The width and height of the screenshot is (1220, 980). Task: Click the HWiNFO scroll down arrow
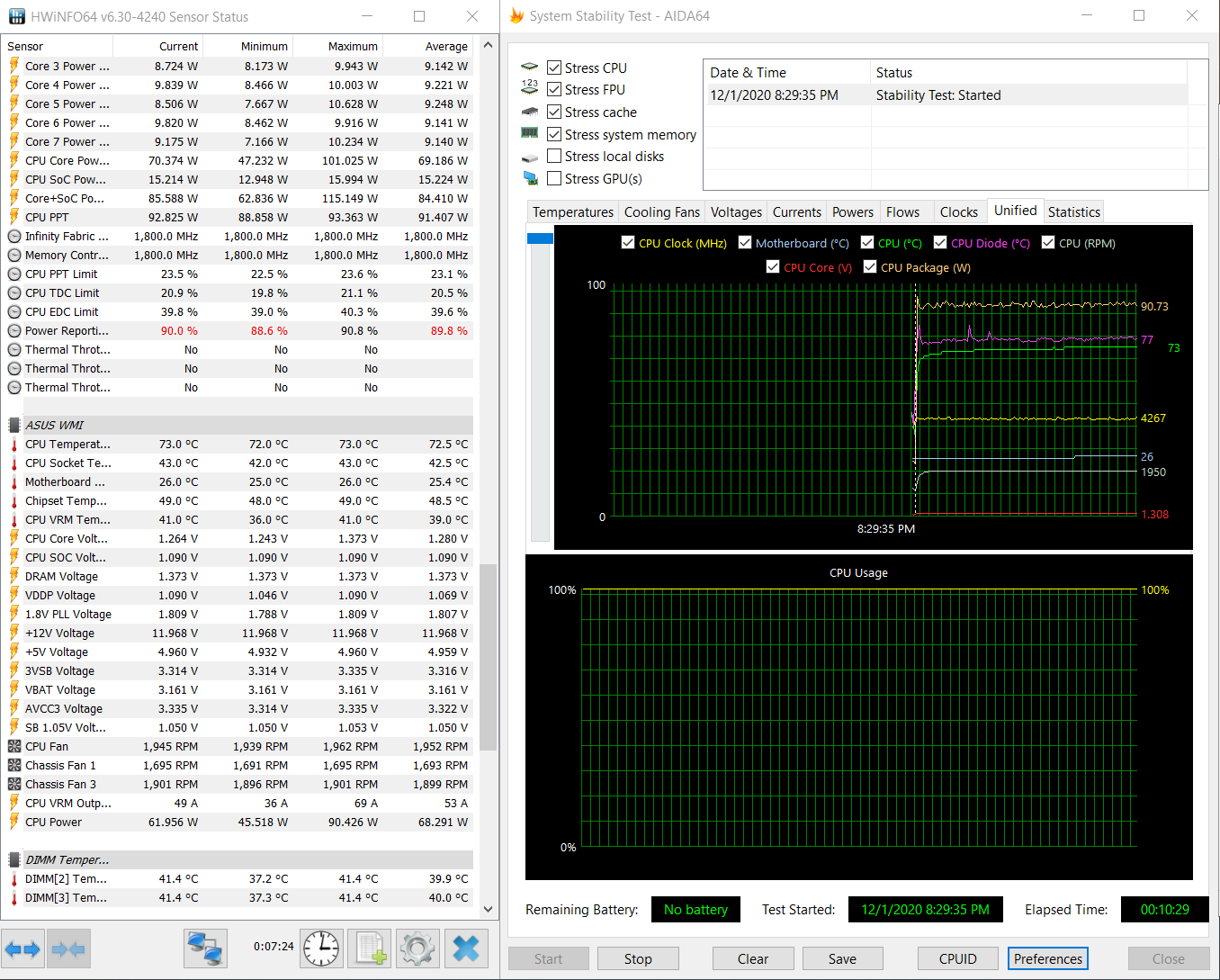pos(489,910)
